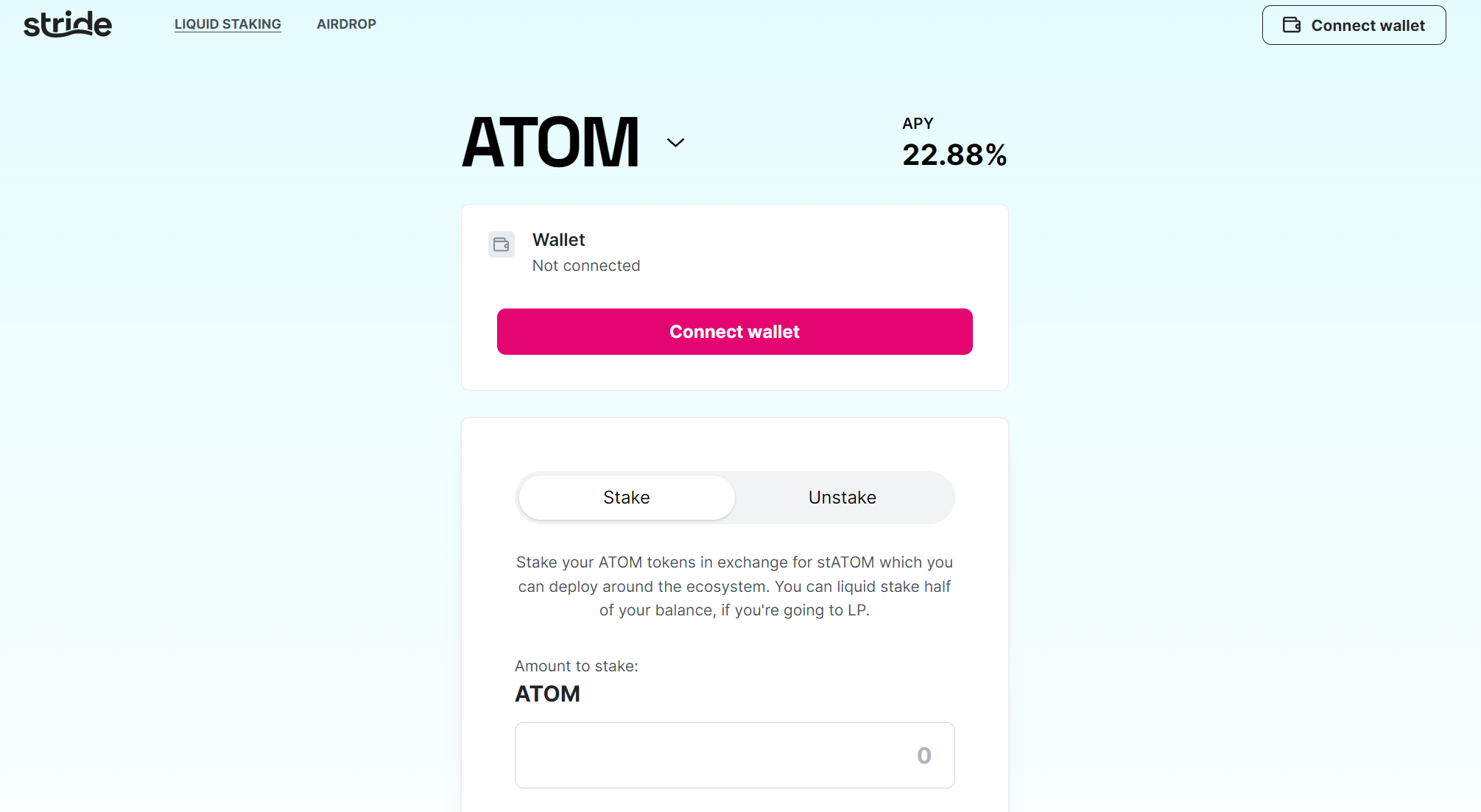Click the Stride logo icon
The image size is (1481, 812).
(67, 24)
